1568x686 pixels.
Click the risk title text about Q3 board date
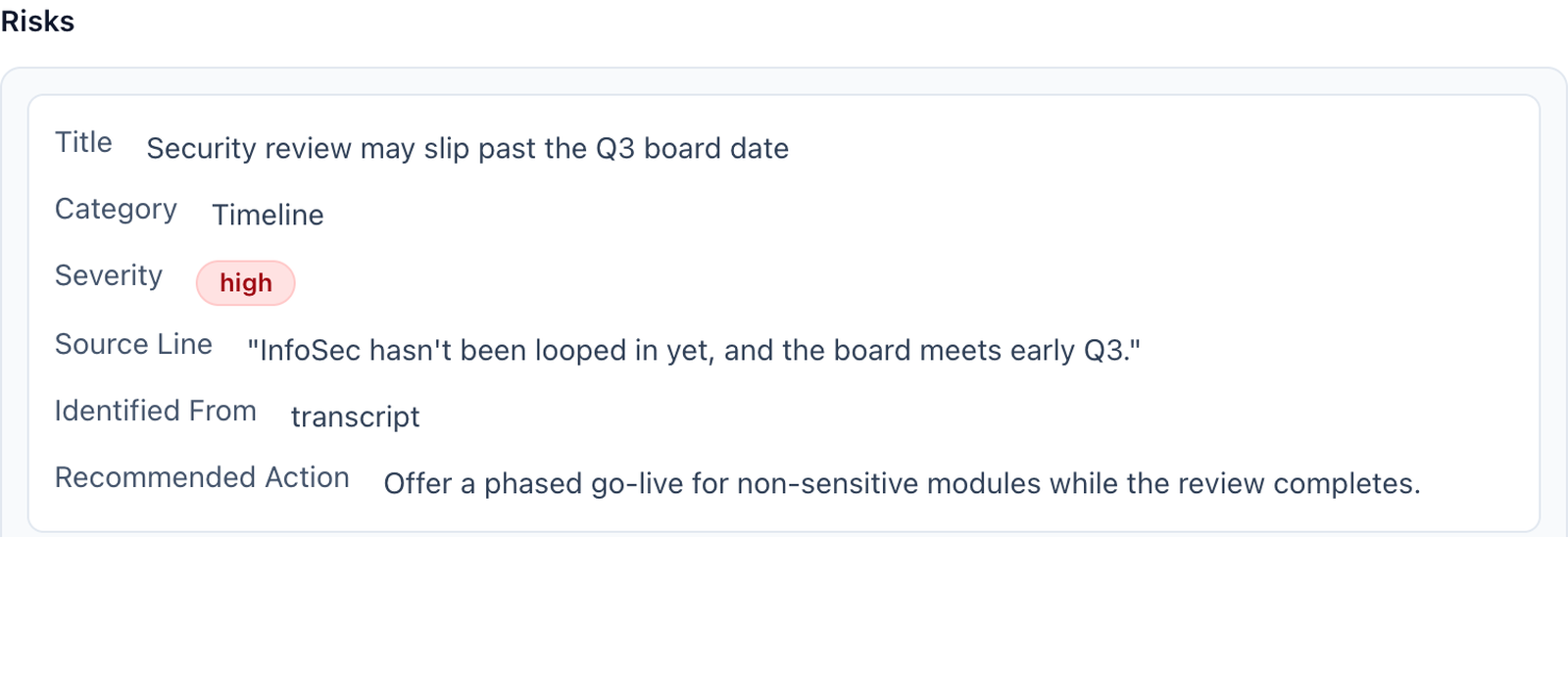[467, 148]
